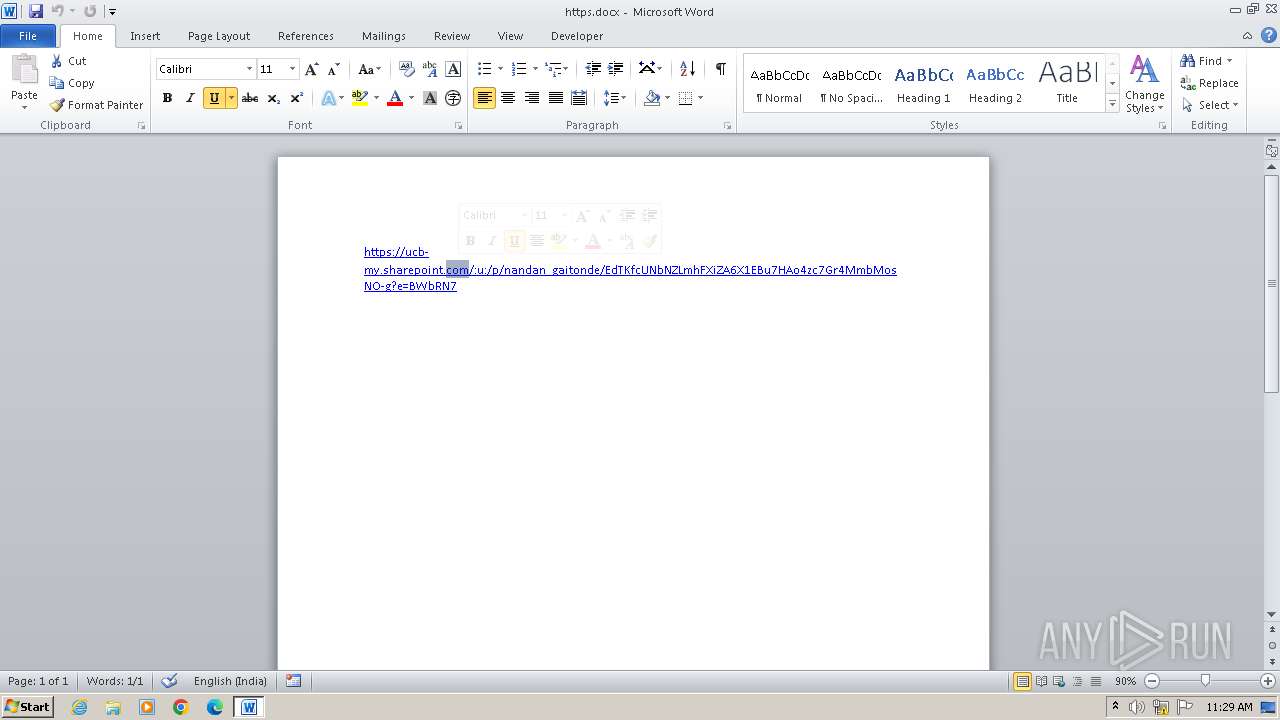
Task: Switch to Insert tab
Action: 145,36
